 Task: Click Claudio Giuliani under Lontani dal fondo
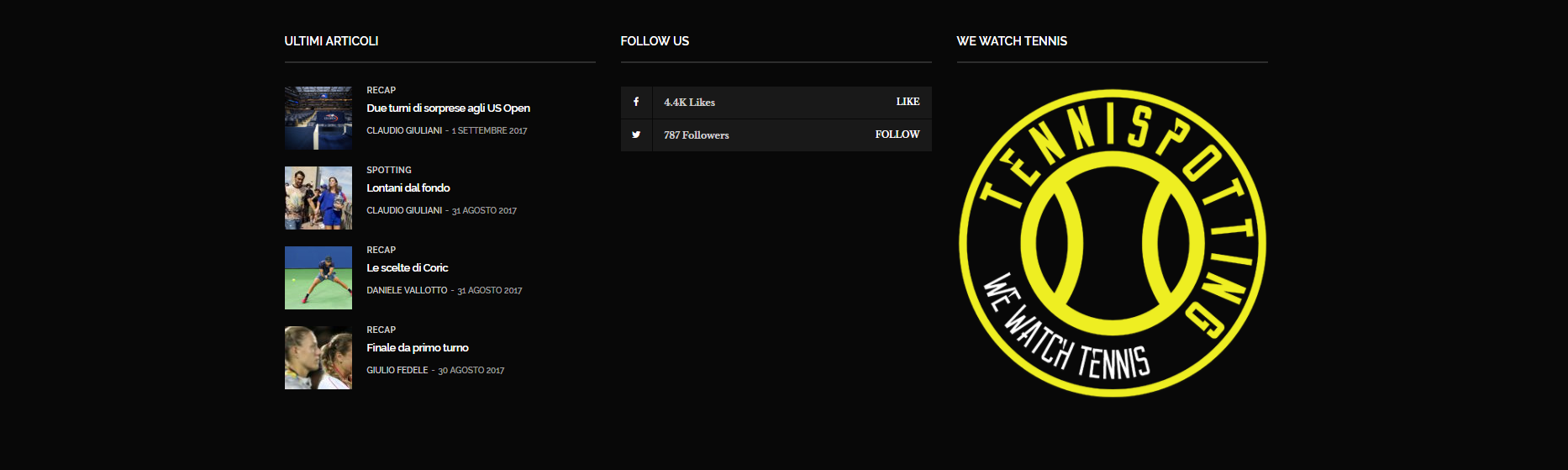click(404, 210)
